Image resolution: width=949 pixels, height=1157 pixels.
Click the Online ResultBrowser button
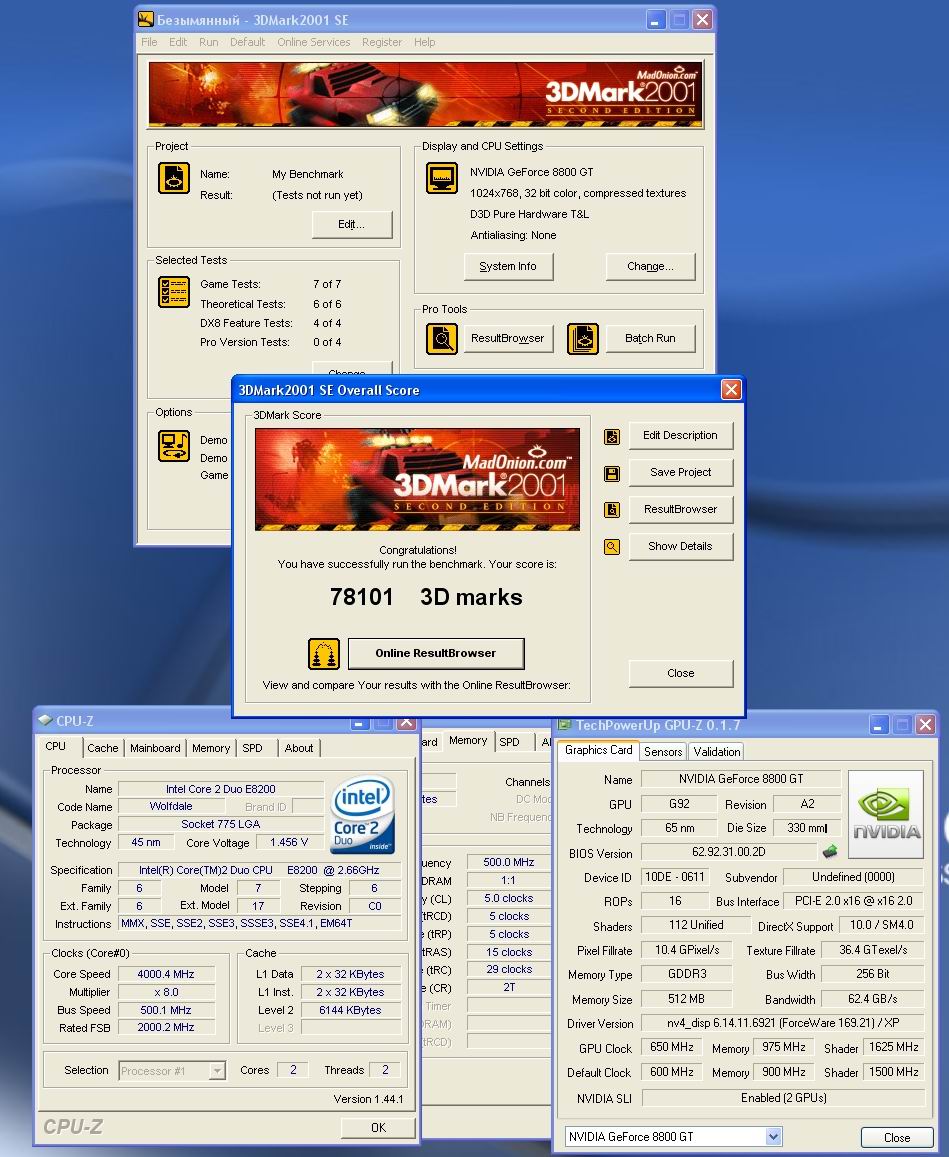[x=435, y=653]
